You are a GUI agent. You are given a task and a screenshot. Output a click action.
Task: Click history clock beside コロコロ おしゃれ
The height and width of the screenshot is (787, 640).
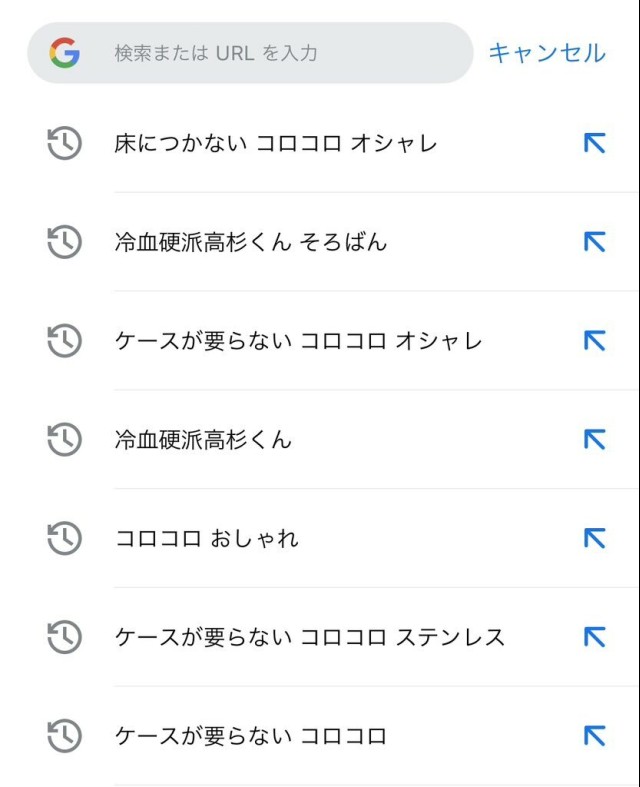point(64,539)
